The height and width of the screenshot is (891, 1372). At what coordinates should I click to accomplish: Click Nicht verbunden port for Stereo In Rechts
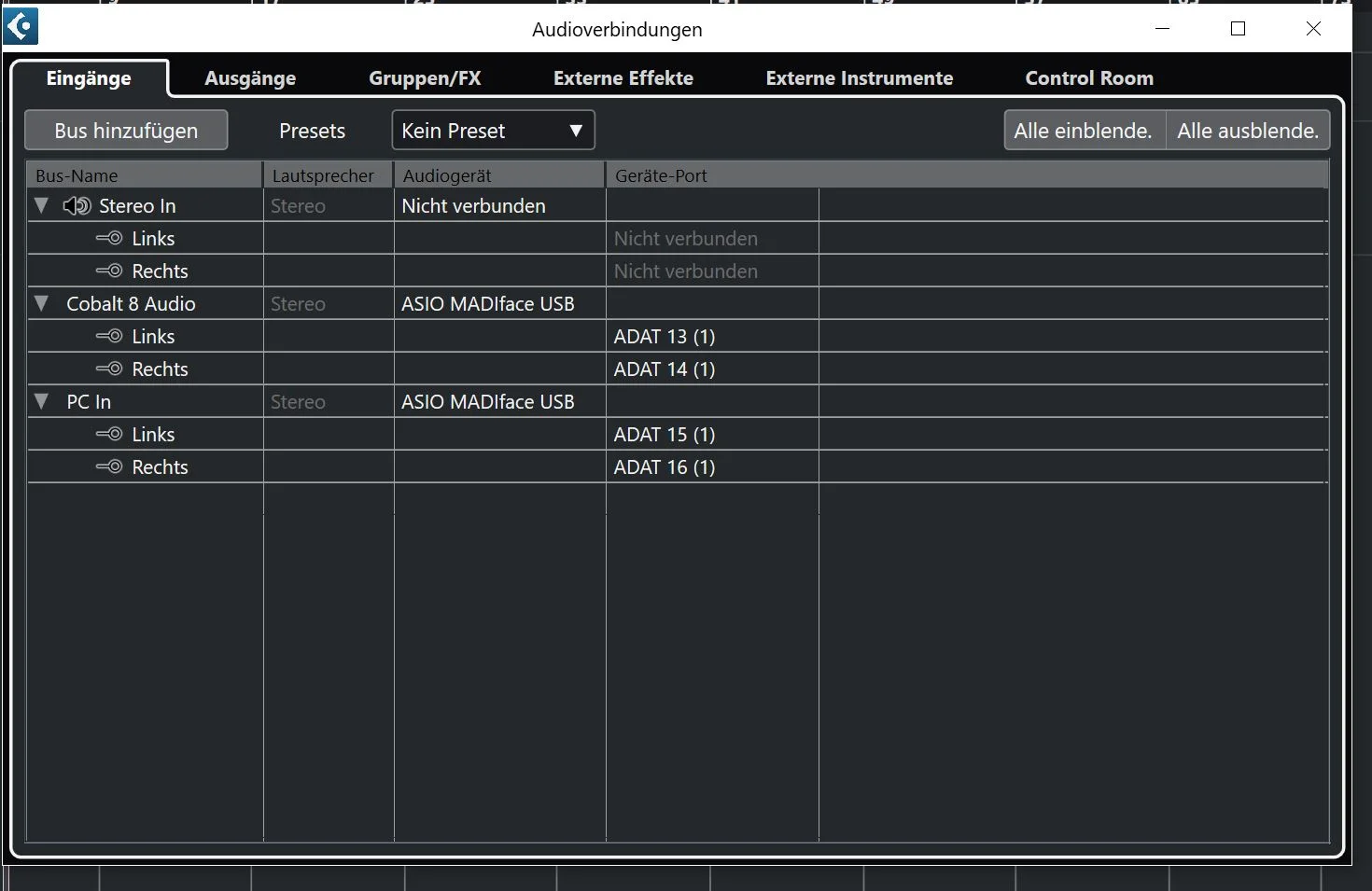(712, 271)
